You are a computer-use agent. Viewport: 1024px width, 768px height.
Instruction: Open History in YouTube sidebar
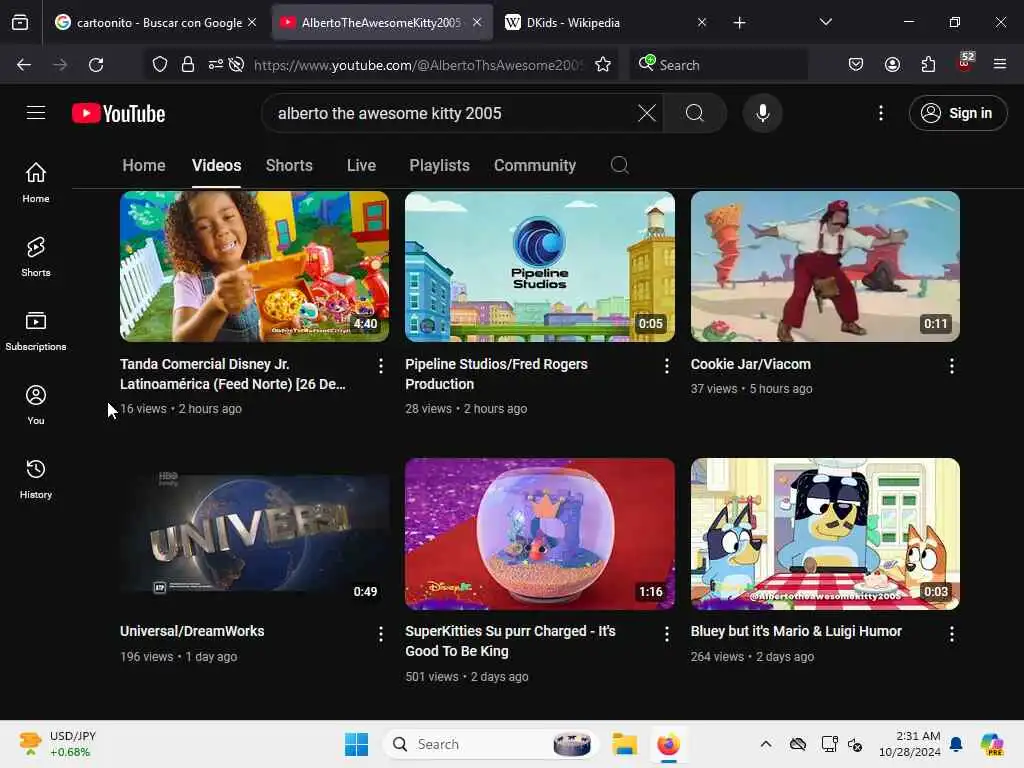(36, 479)
